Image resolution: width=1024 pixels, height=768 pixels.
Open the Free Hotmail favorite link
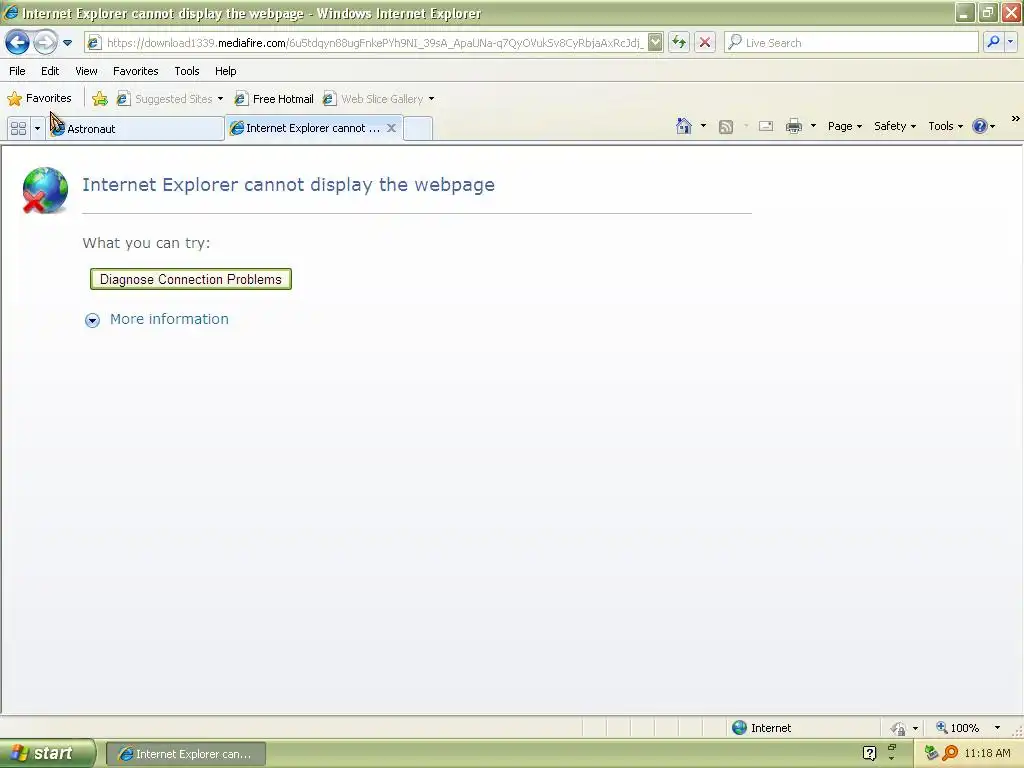coord(274,99)
